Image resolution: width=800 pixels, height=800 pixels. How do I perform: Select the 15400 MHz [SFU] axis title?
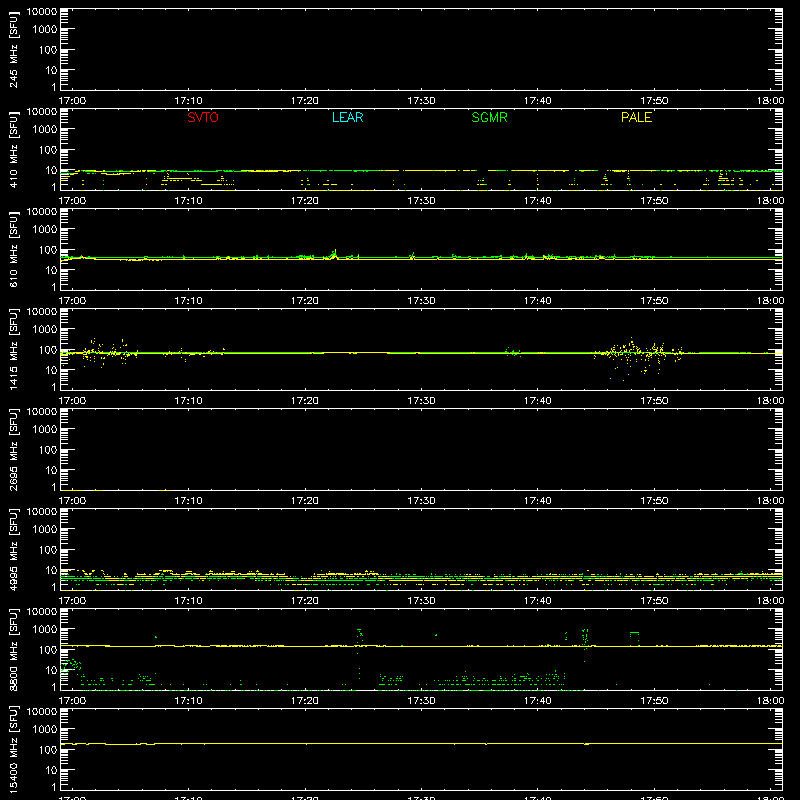pyautogui.click(x=13, y=749)
